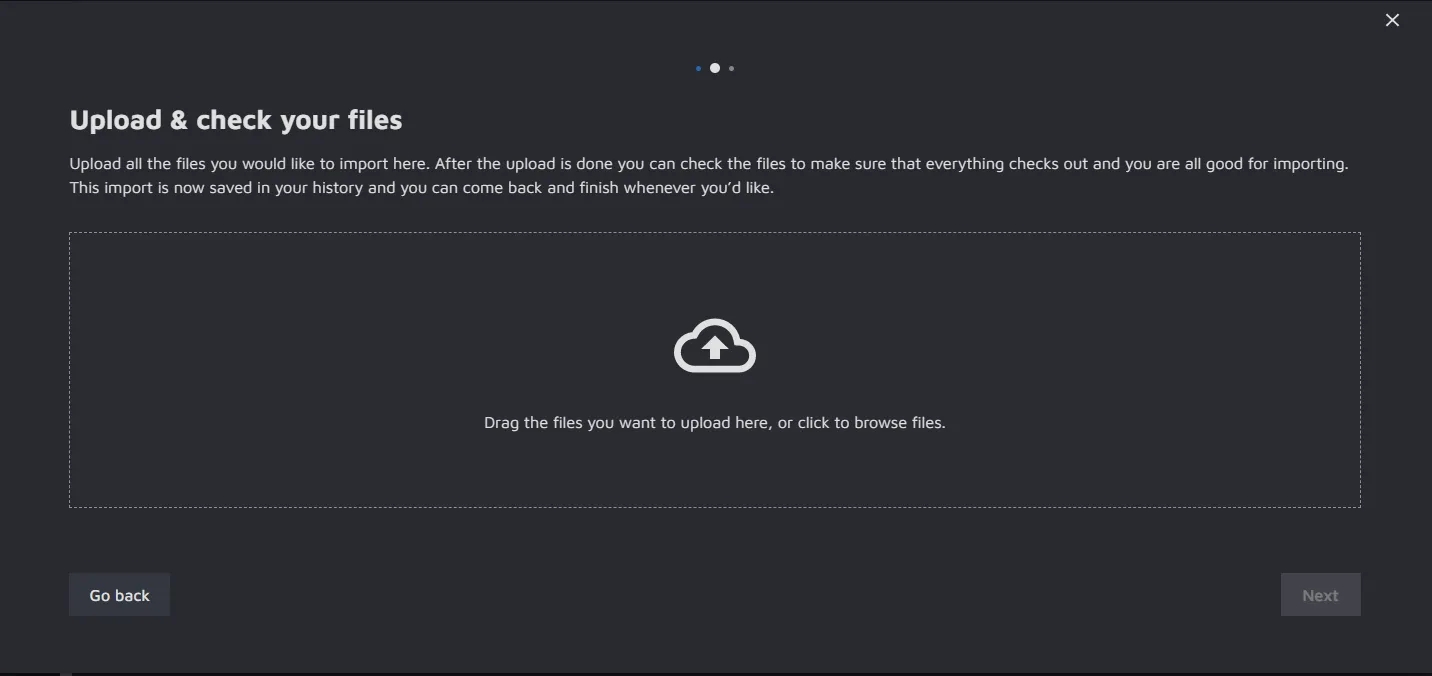Click the left area of the drop zone
Viewport: 1432px width, 676px height.
(200, 370)
